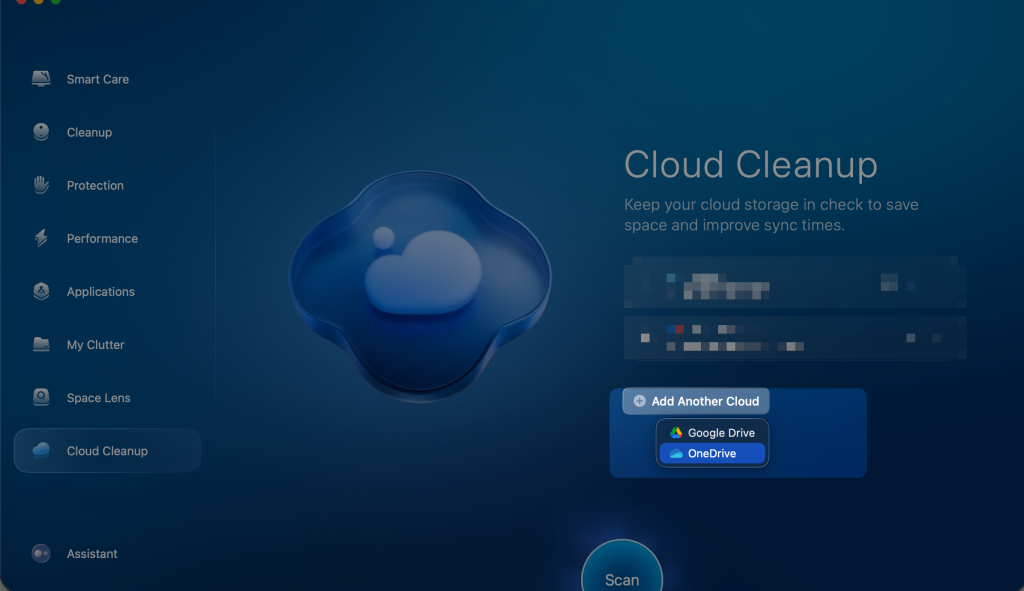Click the OneDrive cloud logo
The width and height of the screenshot is (1024, 591).
click(x=675, y=453)
